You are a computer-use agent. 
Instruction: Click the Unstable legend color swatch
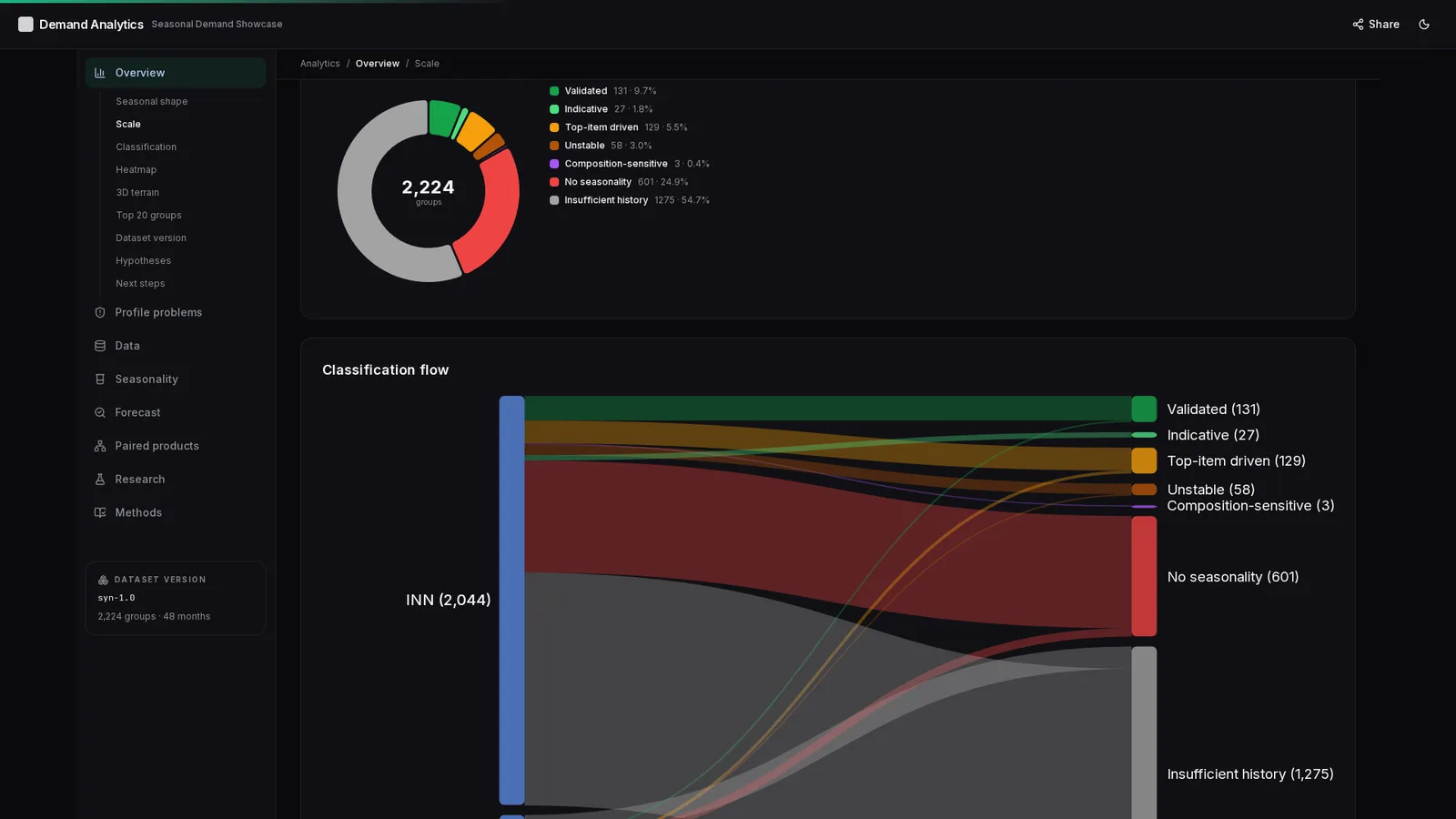(x=554, y=146)
